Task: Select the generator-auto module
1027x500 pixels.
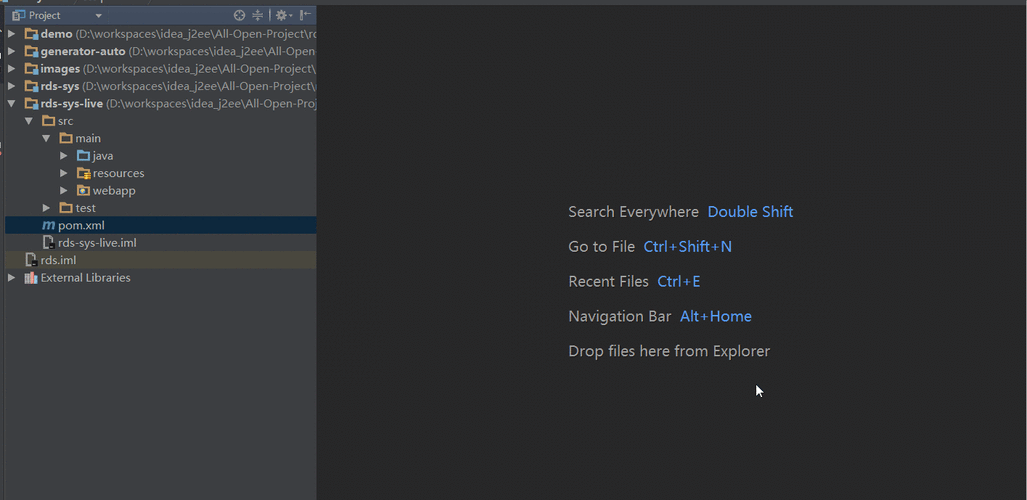Action: [82, 51]
